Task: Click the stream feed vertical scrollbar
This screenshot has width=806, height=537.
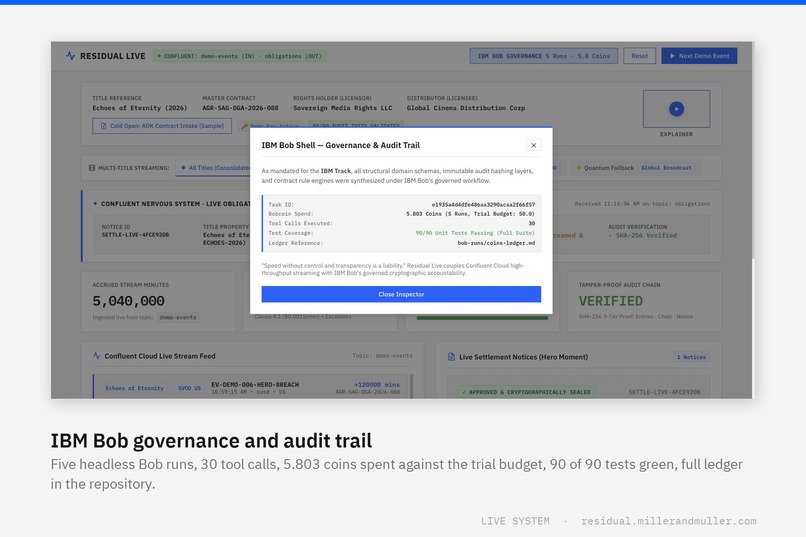Action: coord(411,386)
